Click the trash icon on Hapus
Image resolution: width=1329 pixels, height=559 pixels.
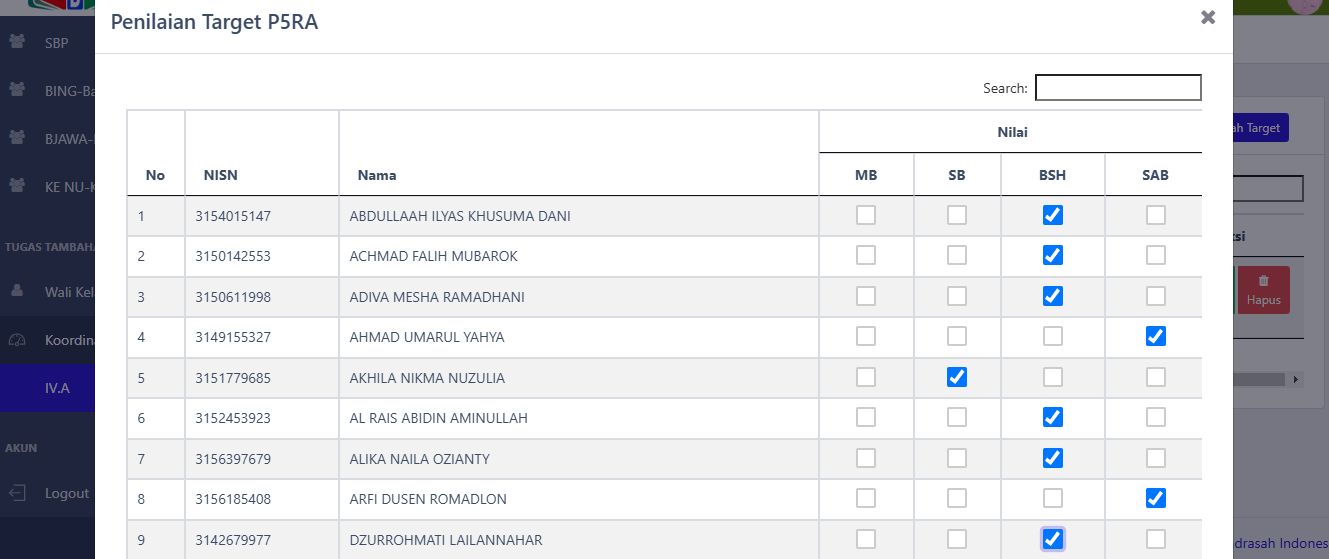point(1263,281)
